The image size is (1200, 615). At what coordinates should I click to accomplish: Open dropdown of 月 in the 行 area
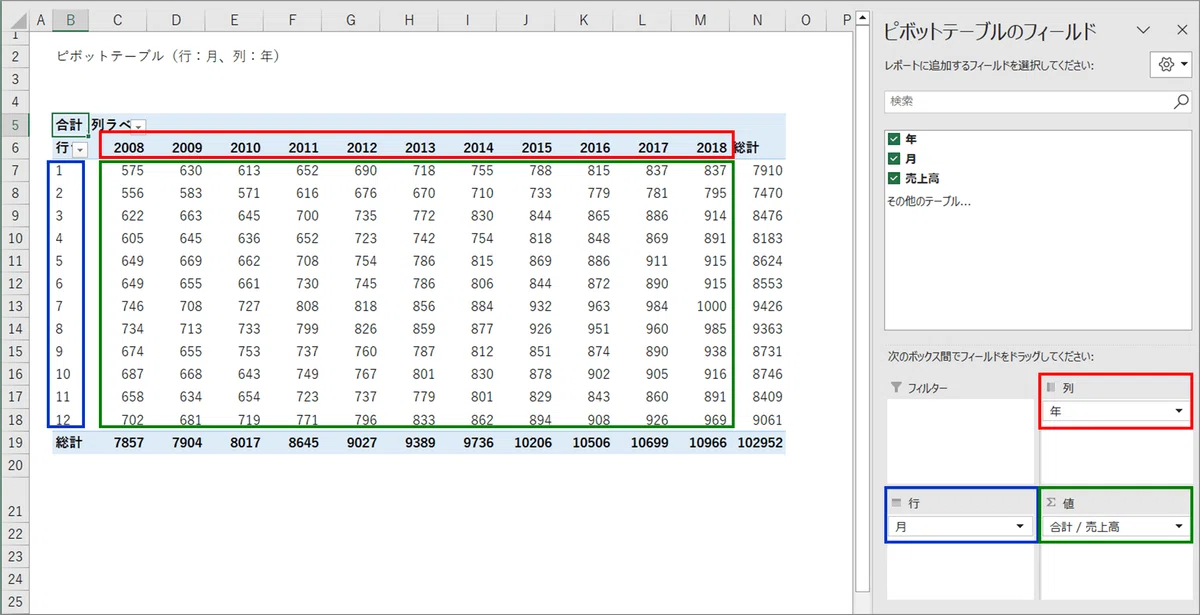click(1020, 526)
